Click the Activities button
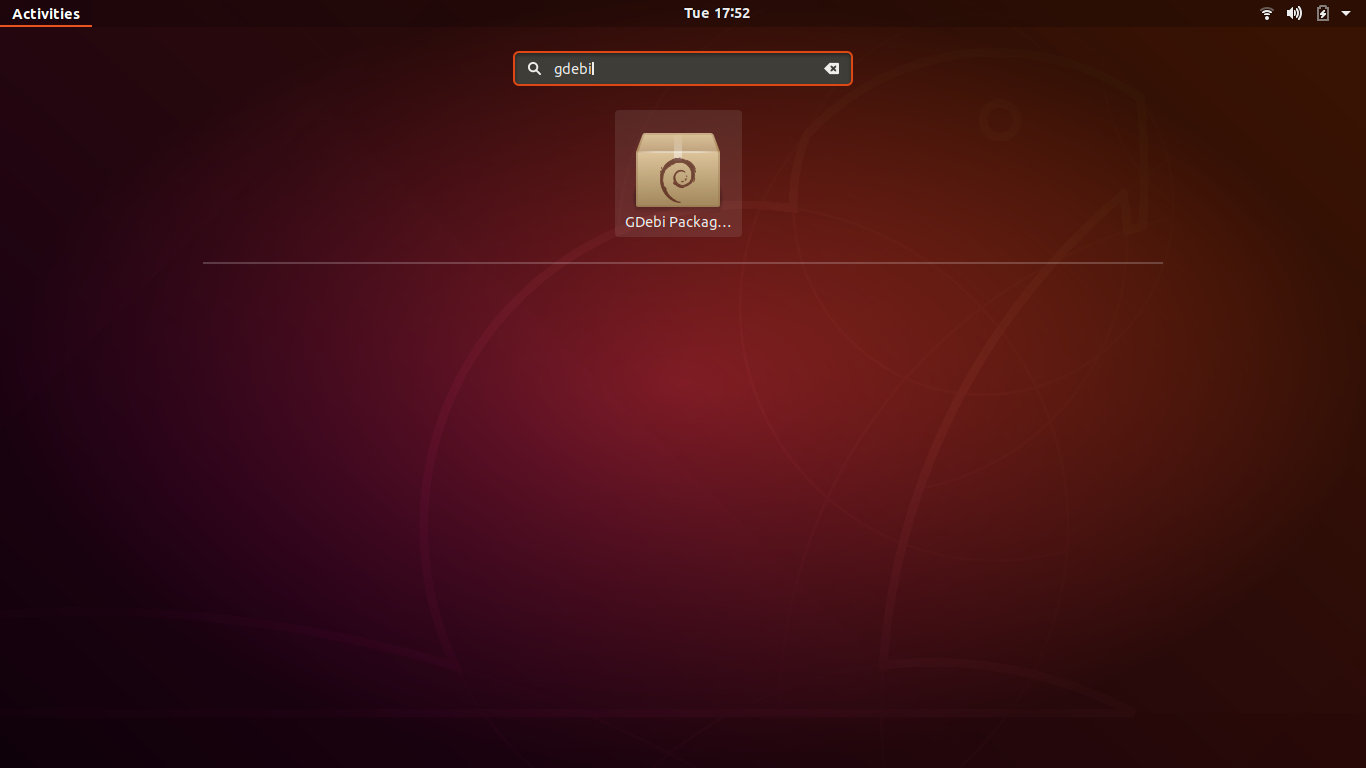 [x=46, y=14]
